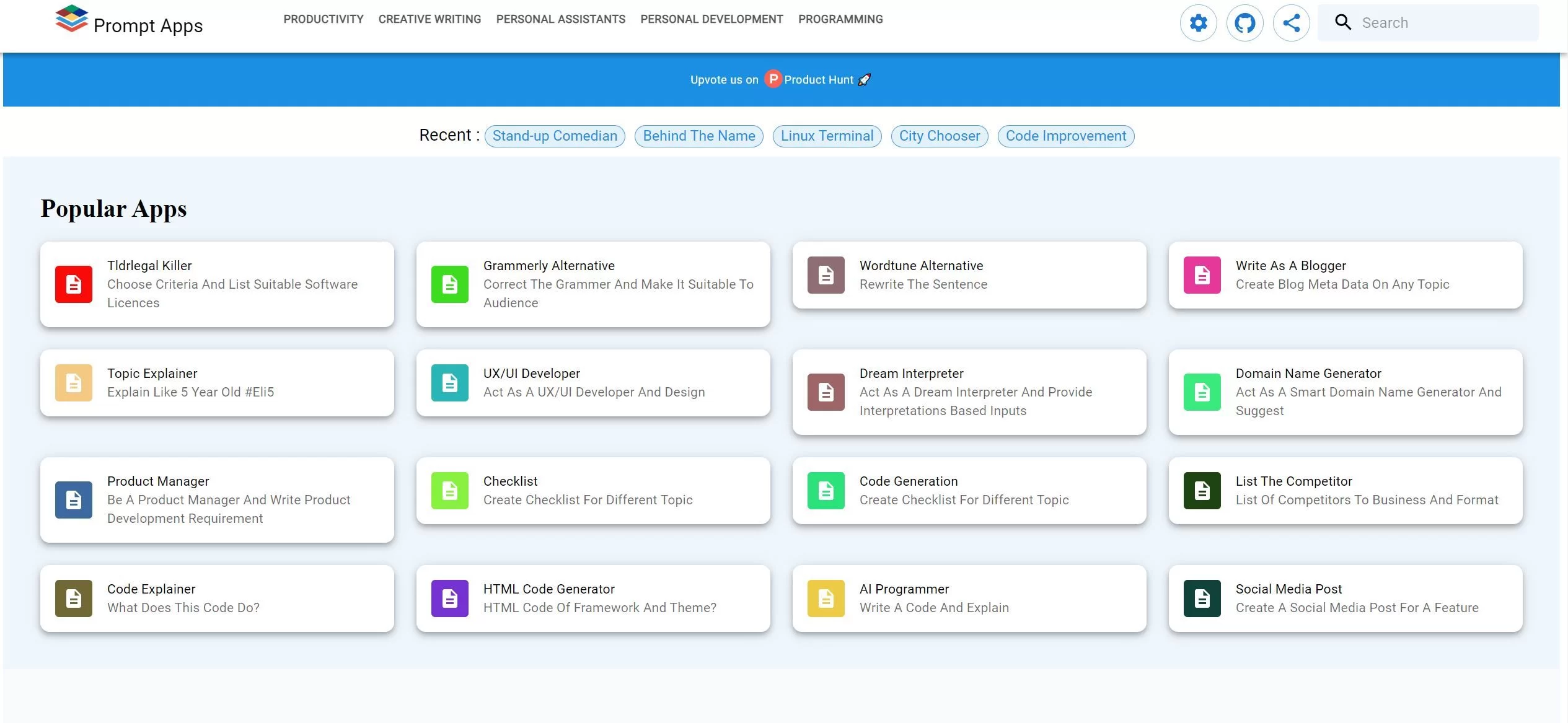
Task: Open the GitHub icon link
Action: (x=1245, y=21)
